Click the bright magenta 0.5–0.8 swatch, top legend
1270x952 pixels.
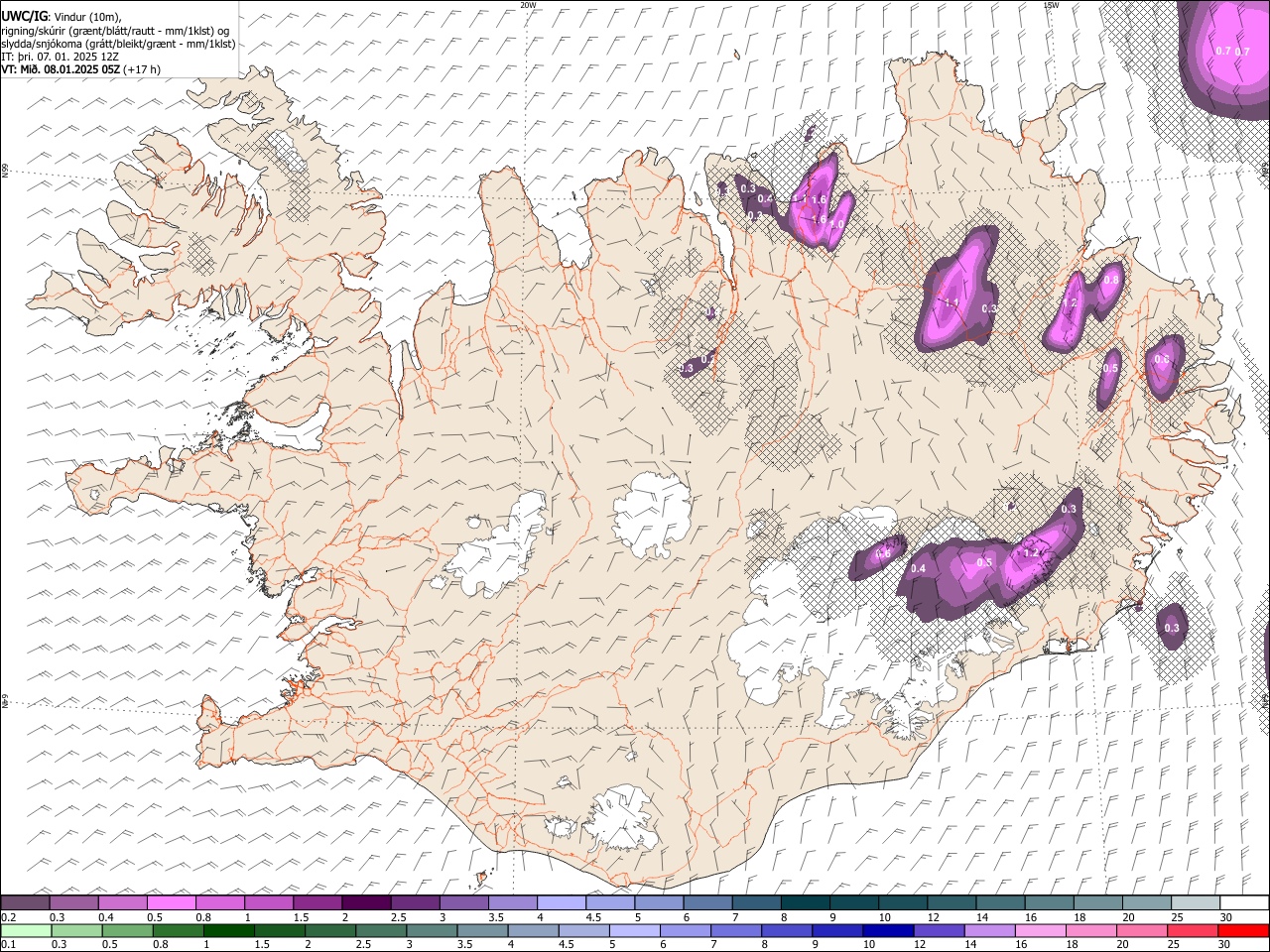click(x=171, y=903)
